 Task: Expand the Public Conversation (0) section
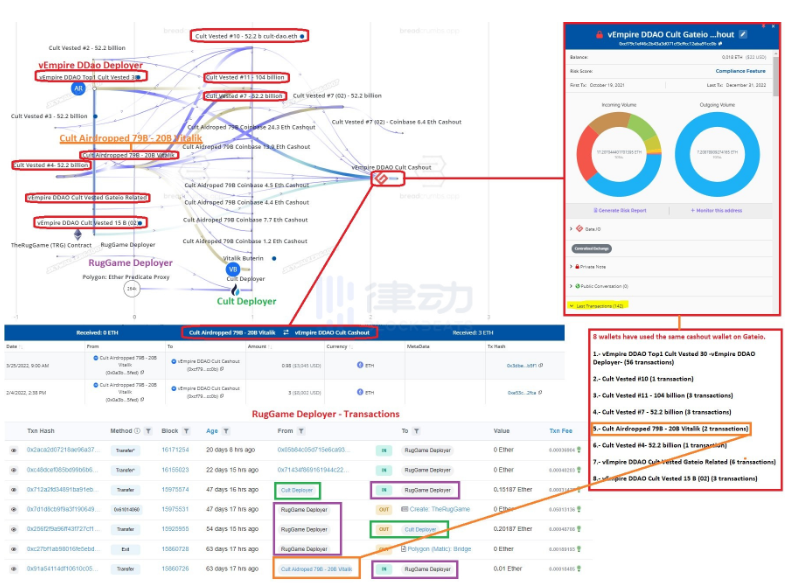[x=571, y=286]
